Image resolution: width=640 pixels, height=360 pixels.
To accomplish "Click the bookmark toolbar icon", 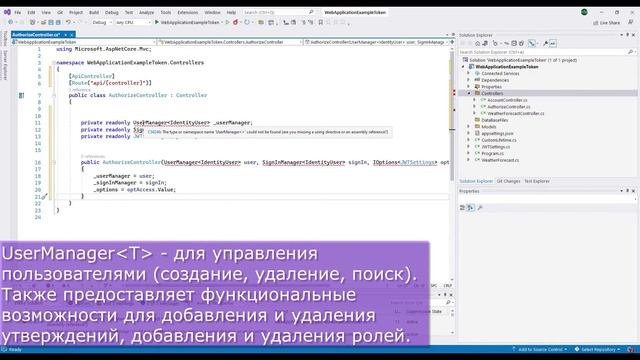I will pos(321,22).
